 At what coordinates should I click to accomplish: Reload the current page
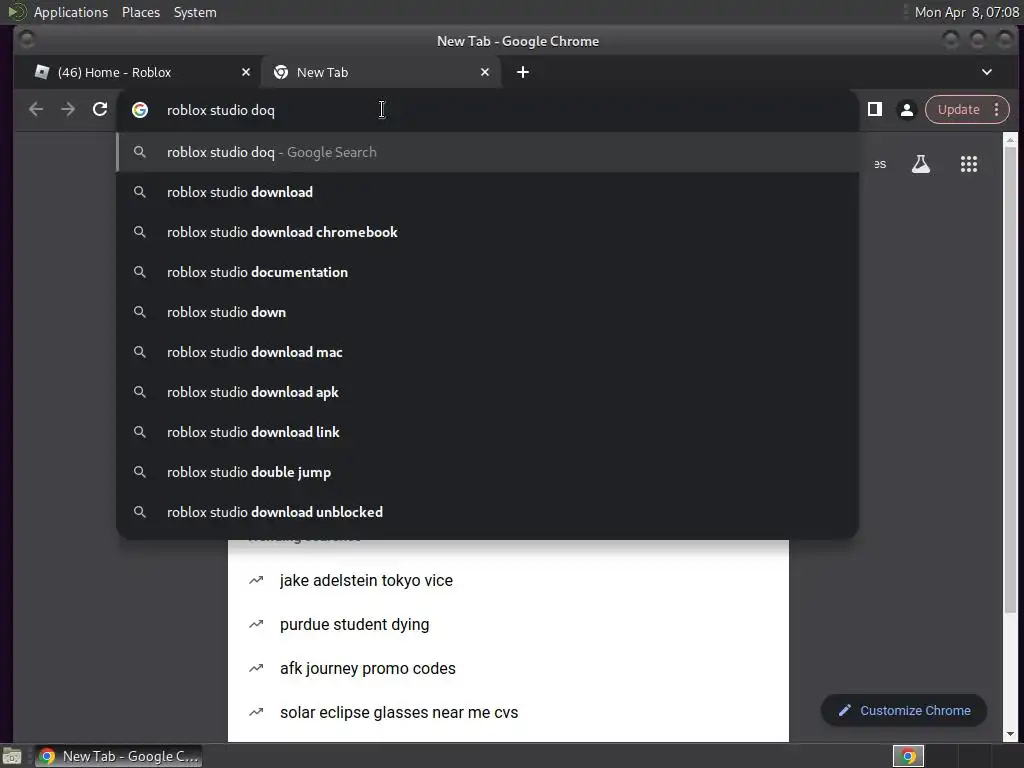100,110
